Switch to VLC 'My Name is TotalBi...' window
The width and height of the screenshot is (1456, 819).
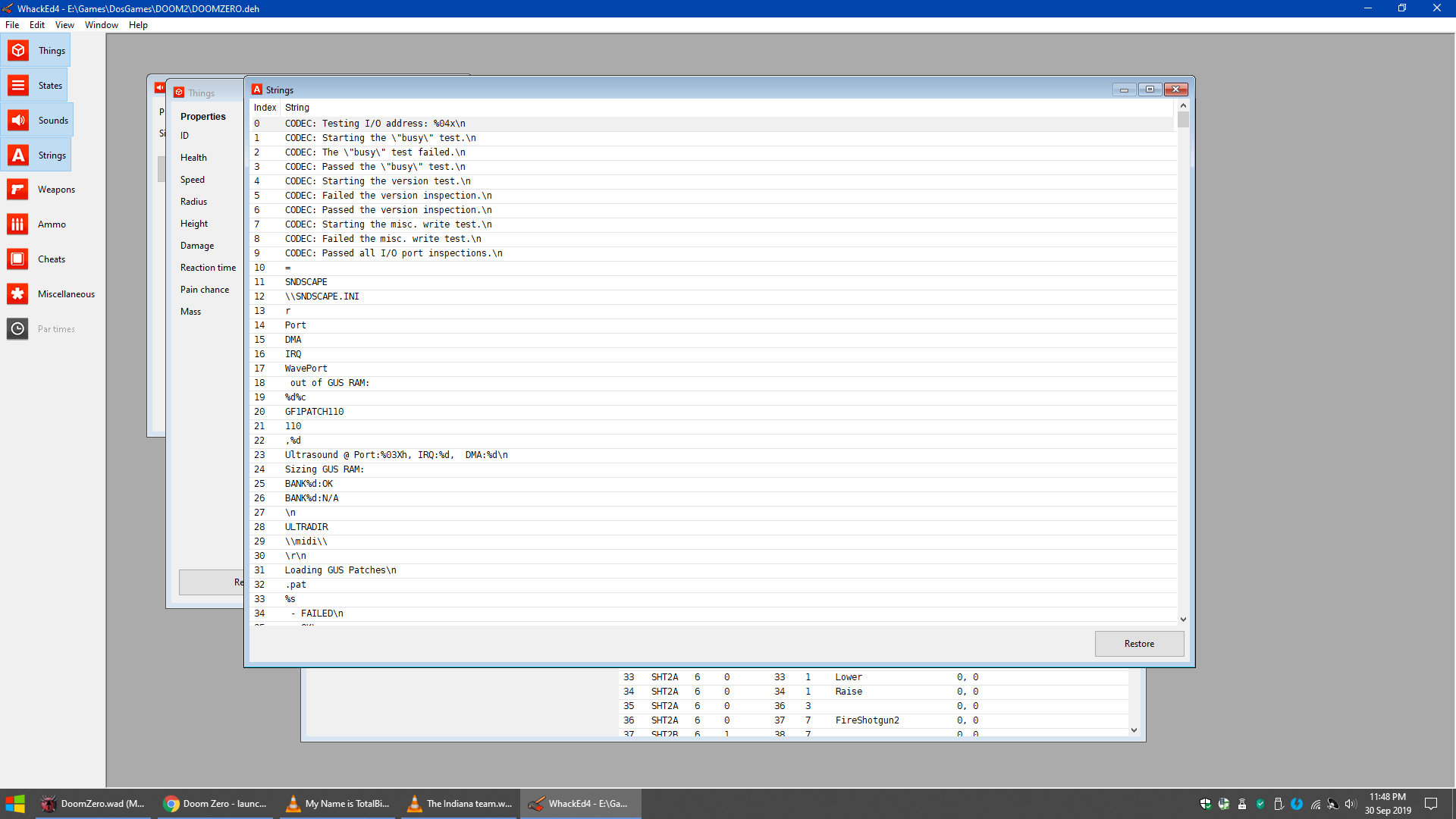(338, 804)
